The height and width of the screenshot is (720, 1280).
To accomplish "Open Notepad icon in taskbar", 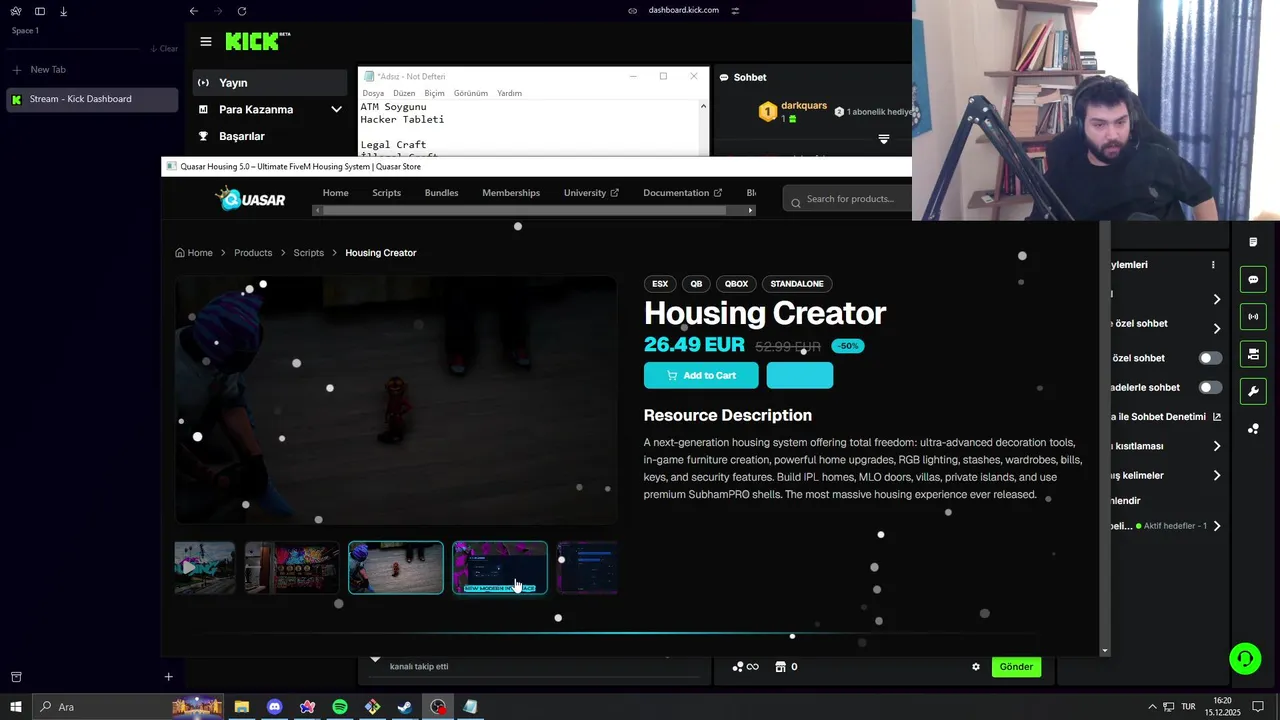I will click(470, 707).
